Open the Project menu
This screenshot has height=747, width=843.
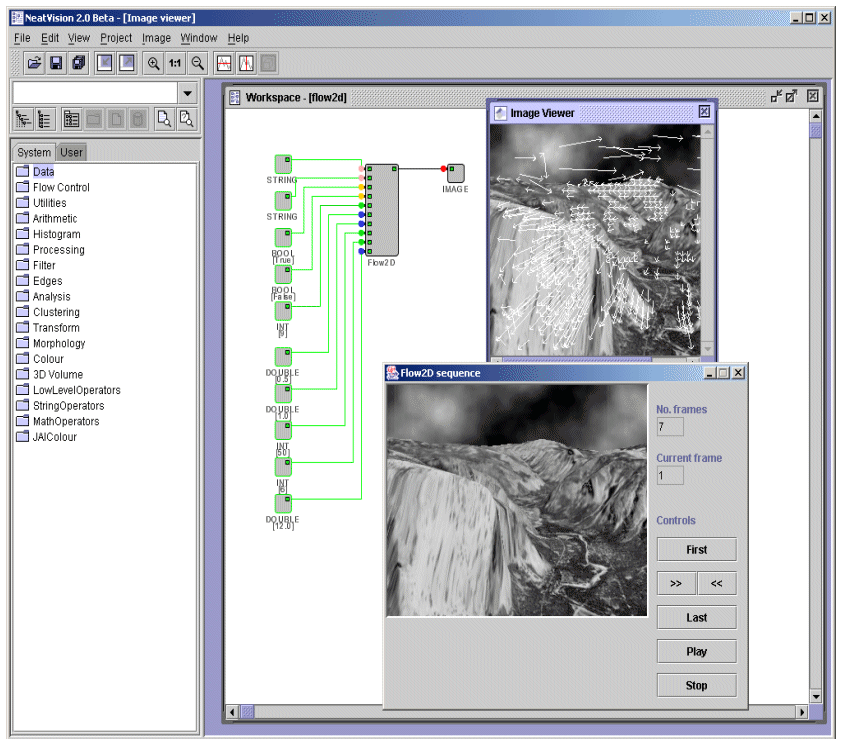coord(116,38)
